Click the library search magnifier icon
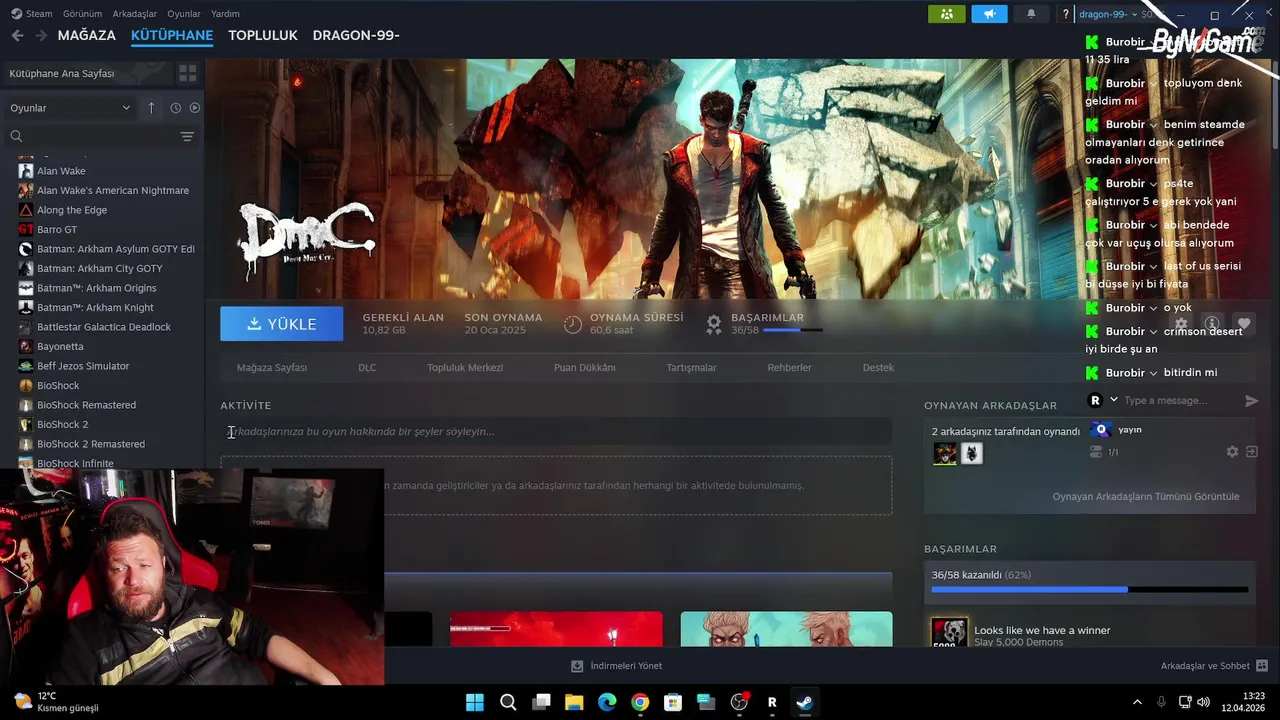 tap(16, 136)
